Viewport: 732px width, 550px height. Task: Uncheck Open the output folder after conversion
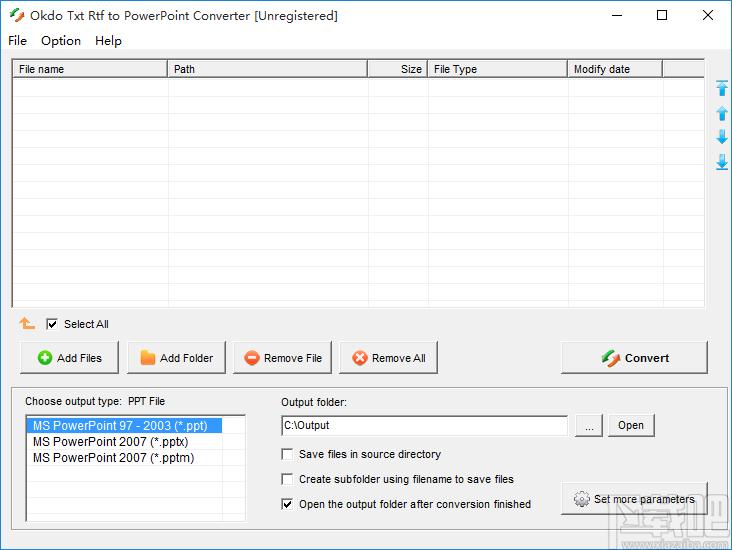287,504
